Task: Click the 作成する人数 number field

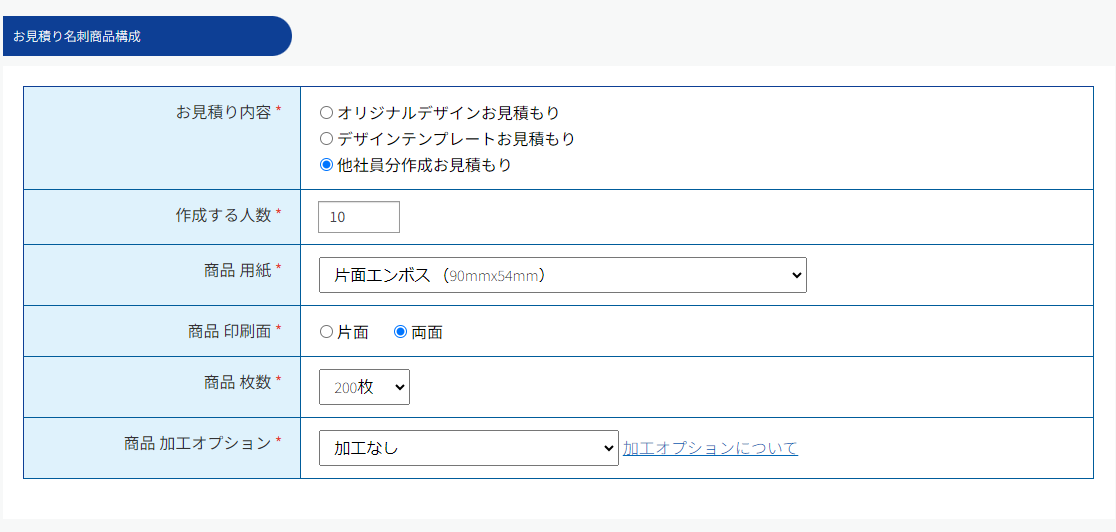Action: tap(359, 217)
